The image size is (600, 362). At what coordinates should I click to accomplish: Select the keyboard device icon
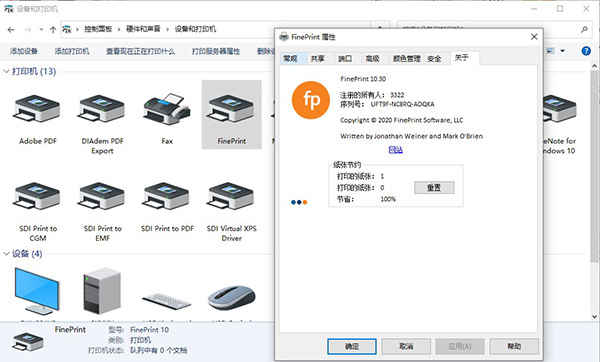[x=167, y=300]
